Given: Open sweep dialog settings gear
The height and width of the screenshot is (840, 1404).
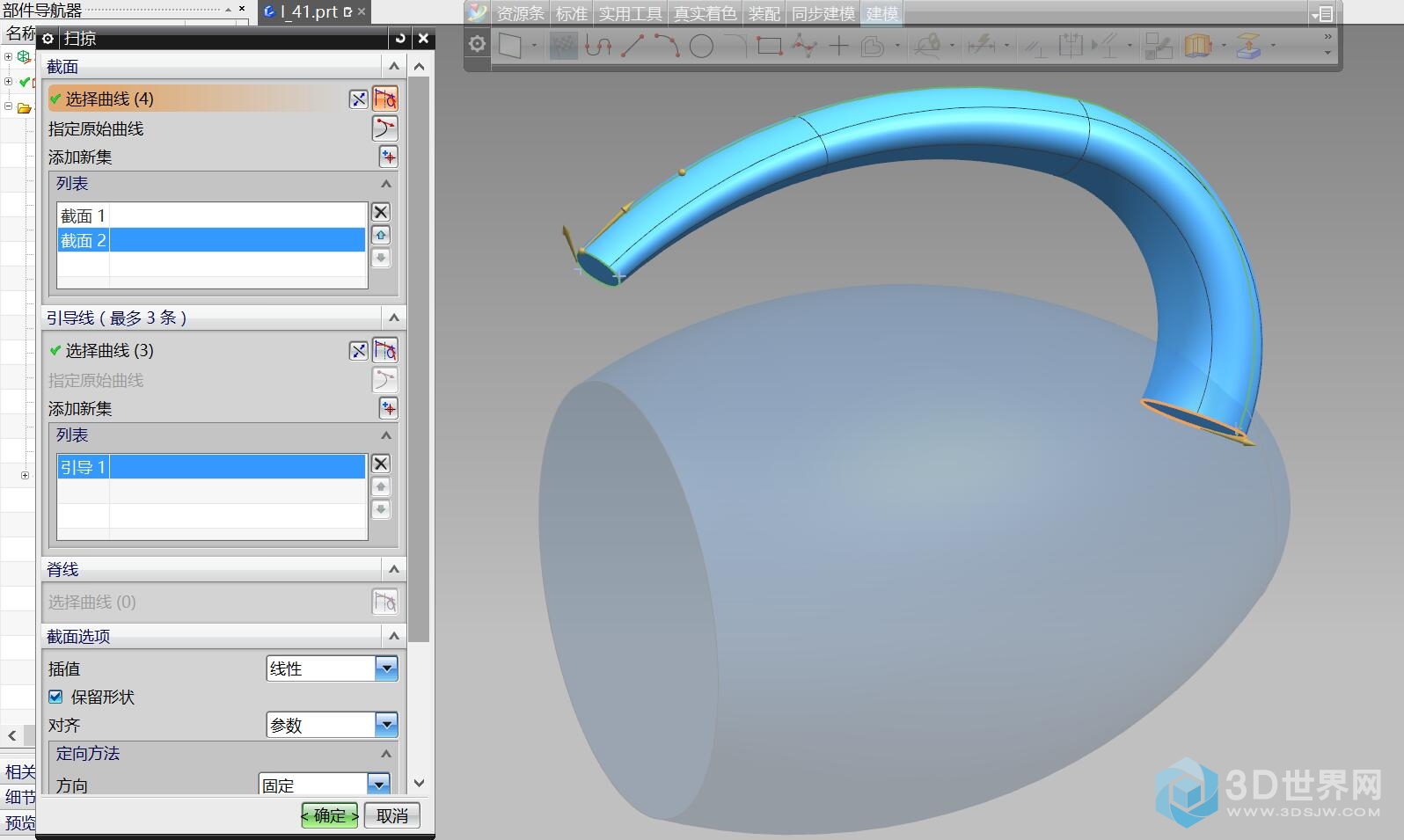Looking at the screenshot, I should (x=48, y=39).
